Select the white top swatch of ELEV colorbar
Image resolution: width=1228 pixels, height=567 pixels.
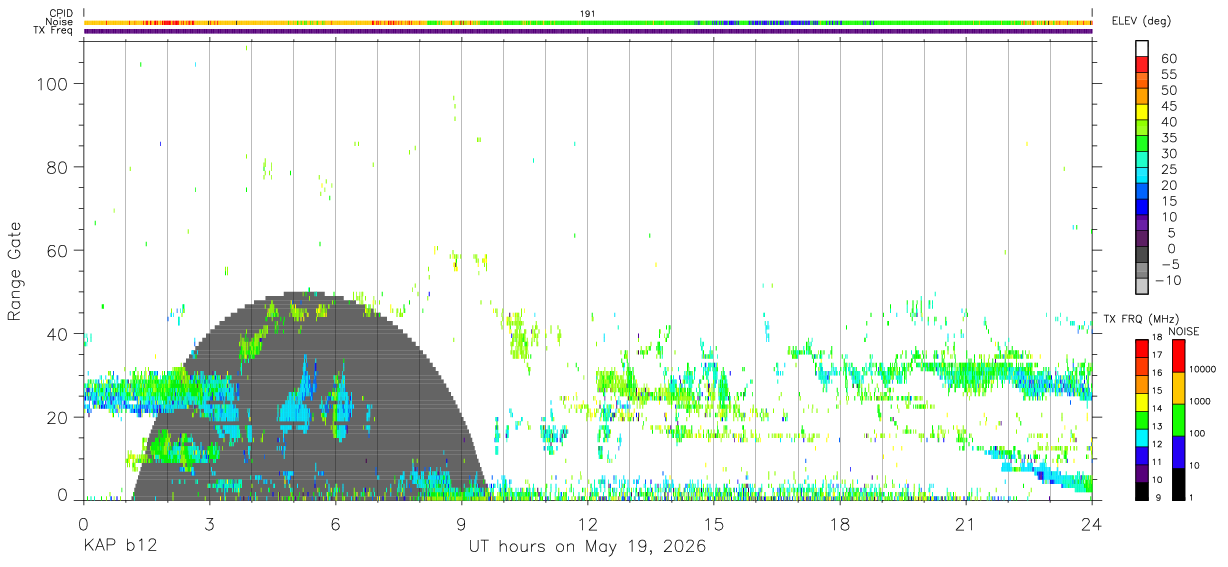tap(1142, 48)
